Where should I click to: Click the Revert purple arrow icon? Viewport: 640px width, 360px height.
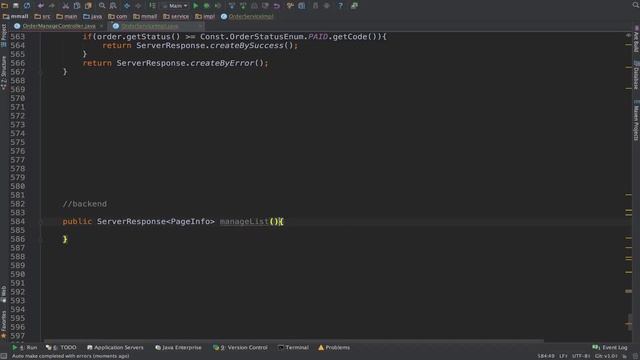[x=276, y=6]
